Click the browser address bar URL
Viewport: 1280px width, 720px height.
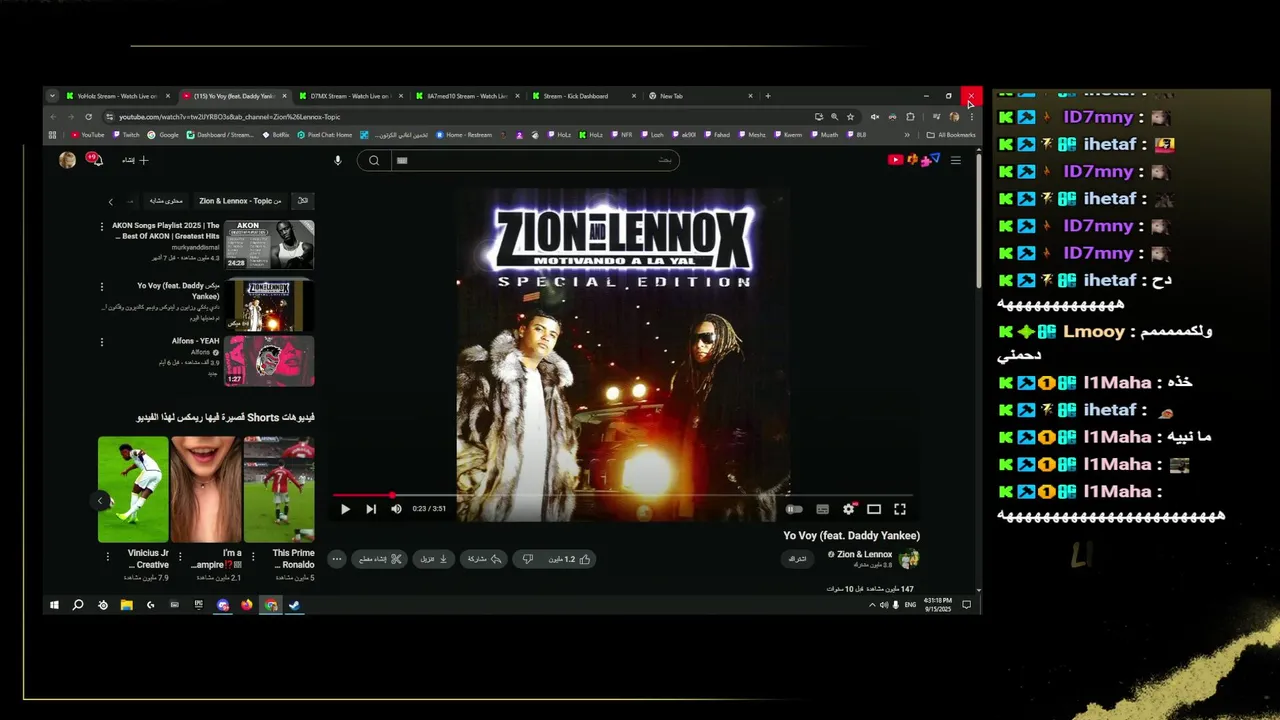click(x=230, y=117)
